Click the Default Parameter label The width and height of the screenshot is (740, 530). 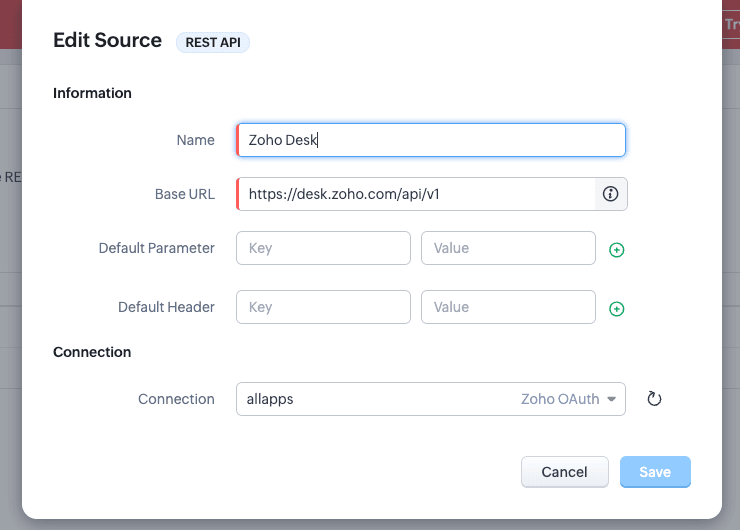pos(157,248)
